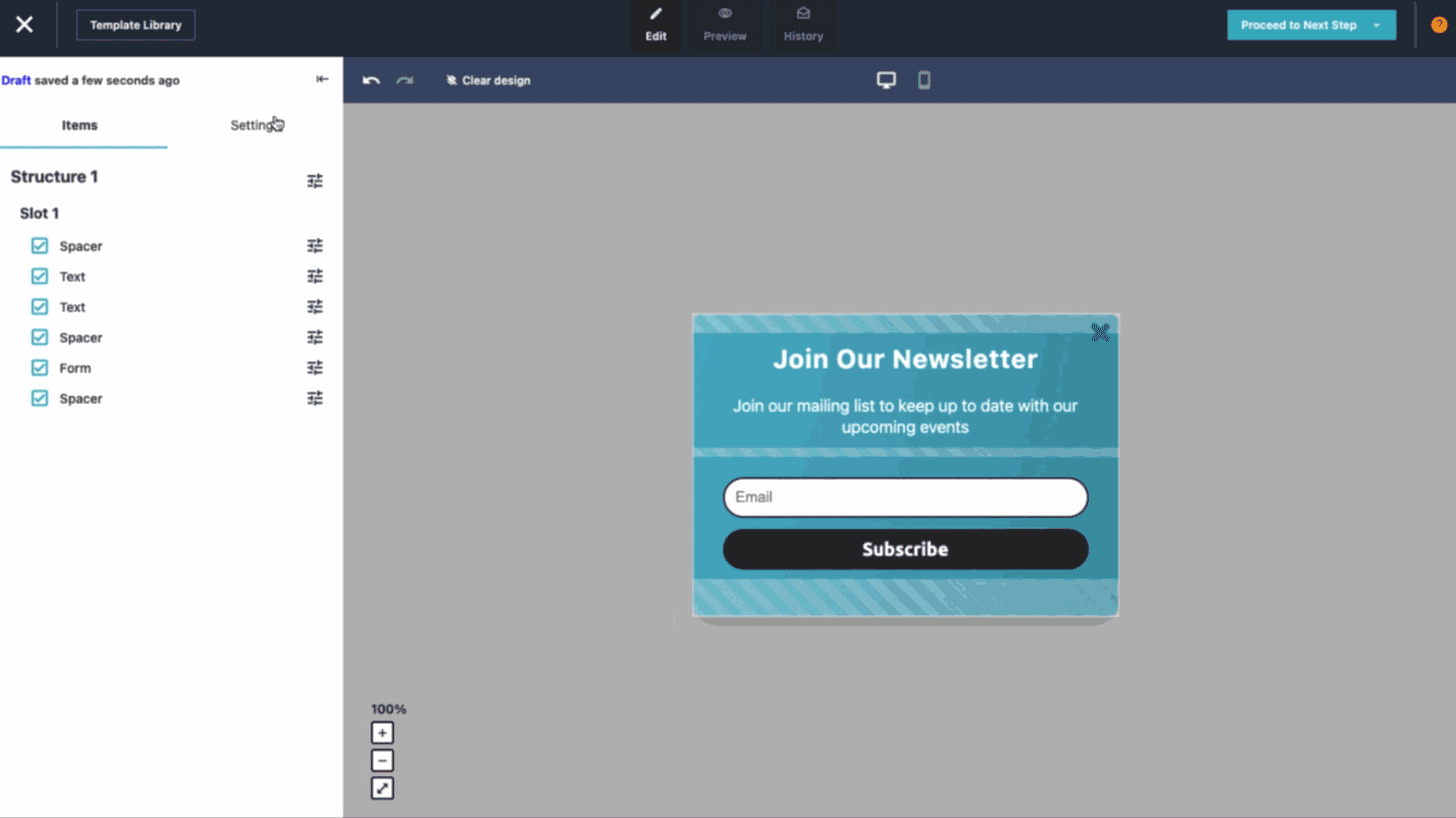1456x818 pixels.
Task: Click the Email input field in the form
Action: tap(905, 497)
